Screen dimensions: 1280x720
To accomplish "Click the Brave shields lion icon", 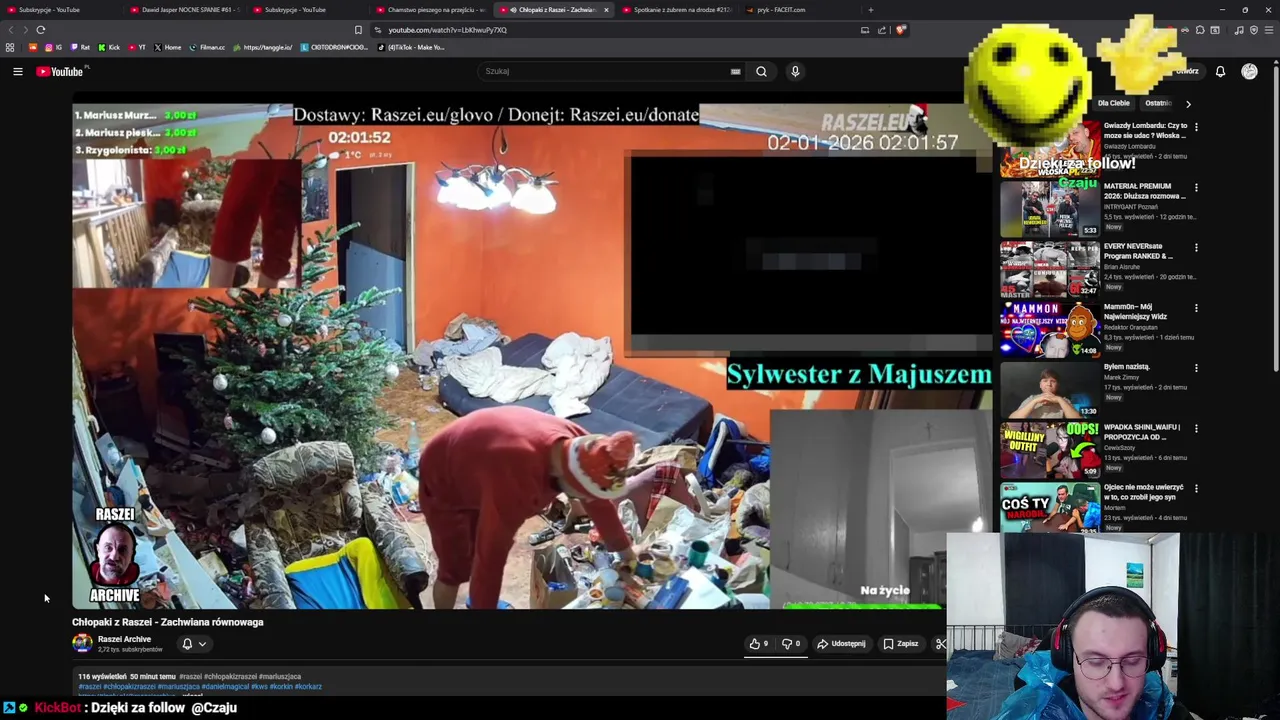I will pos(900,30).
